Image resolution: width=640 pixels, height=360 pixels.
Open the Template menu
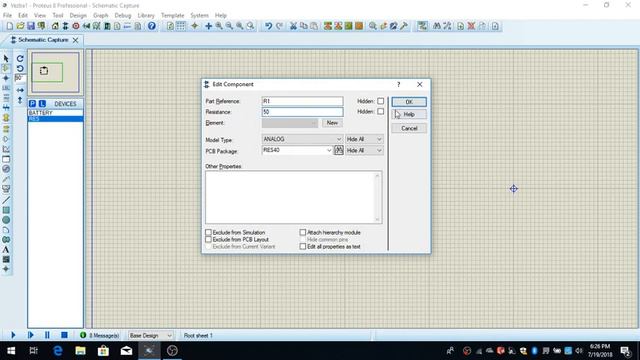(173, 16)
